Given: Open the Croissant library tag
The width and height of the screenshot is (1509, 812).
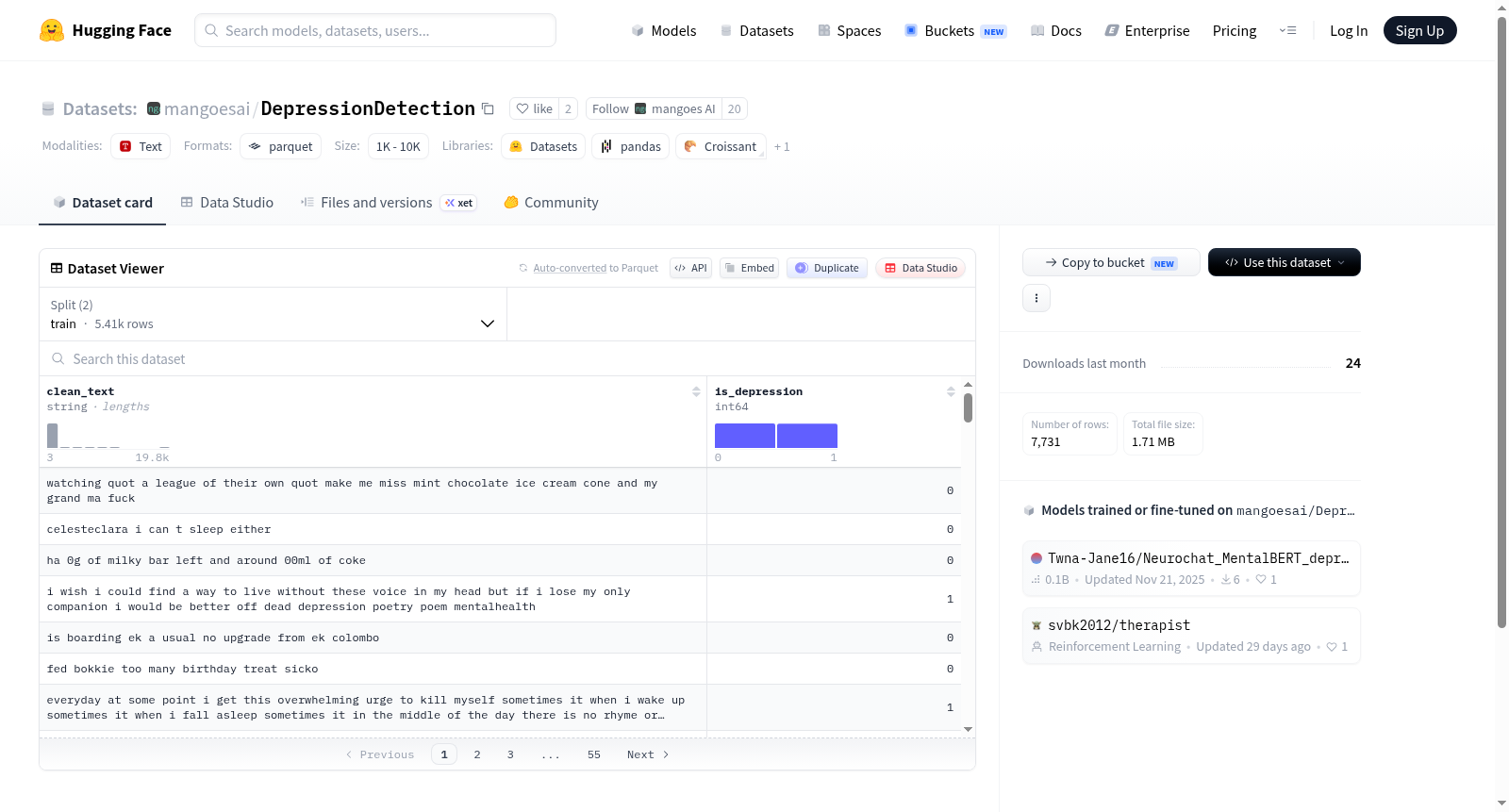Looking at the screenshot, I should pyautogui.click(x=721, y=146).
